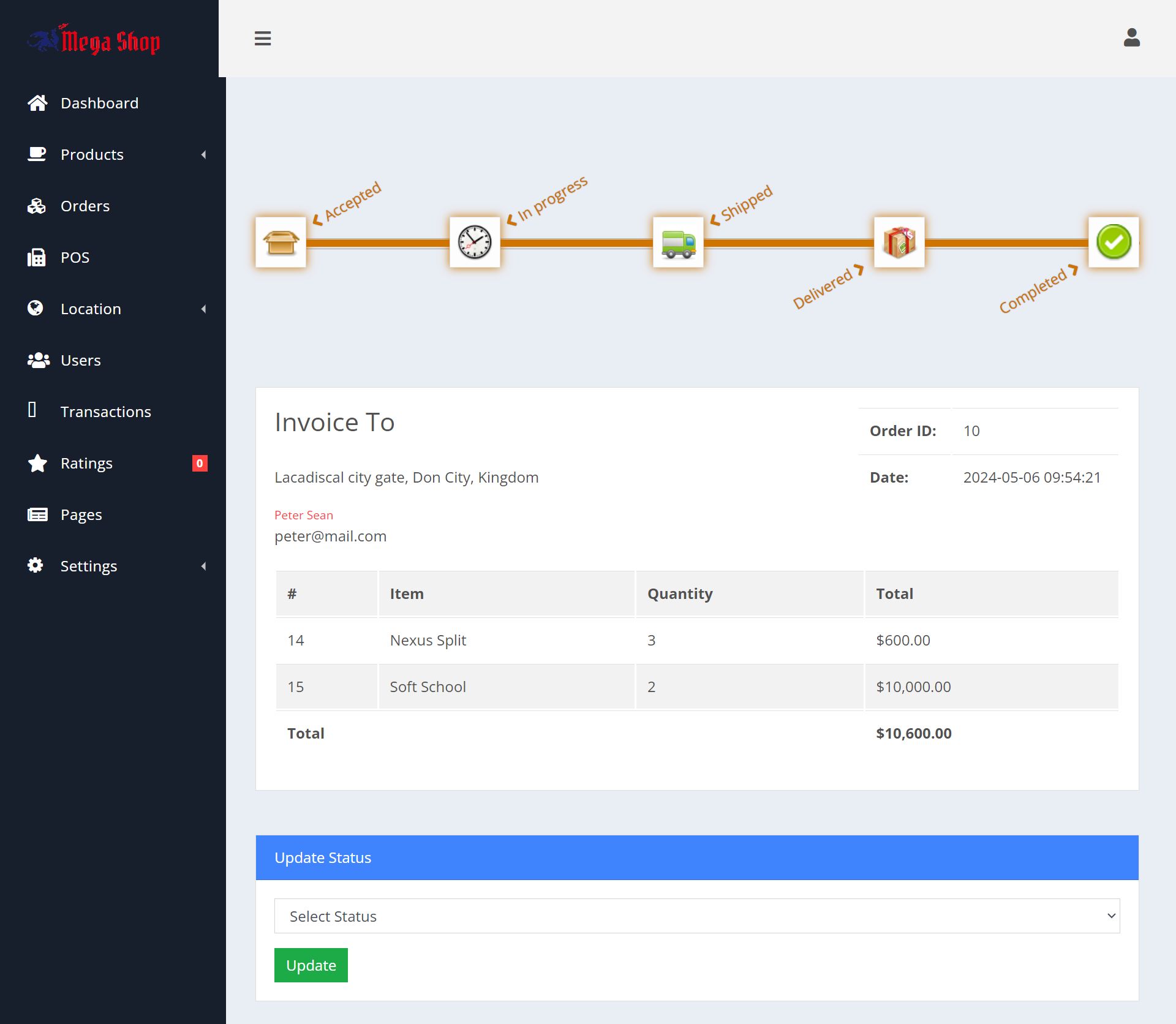Click the Settings gear icon
Viewport: 1176px width, 1024px height.
click(36, 566)
